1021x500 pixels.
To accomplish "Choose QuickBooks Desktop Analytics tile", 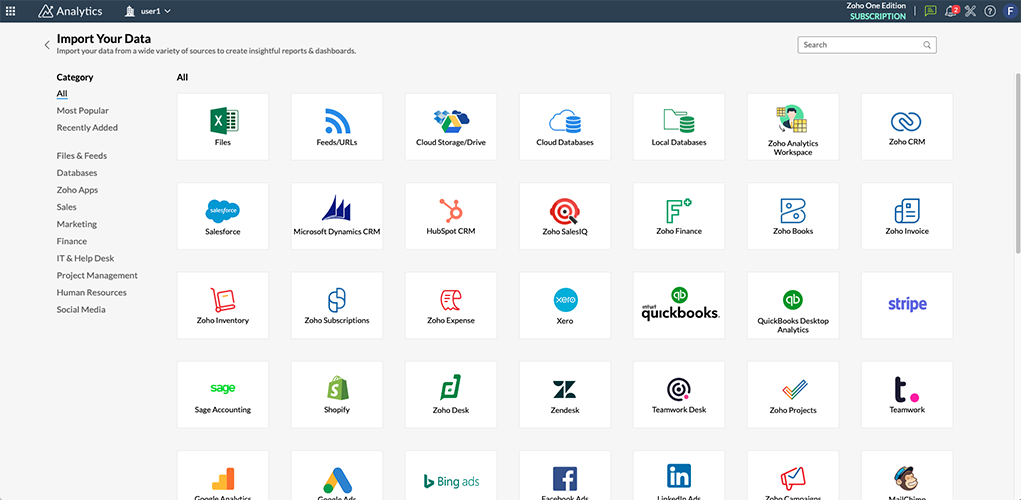I will [793, 305].
